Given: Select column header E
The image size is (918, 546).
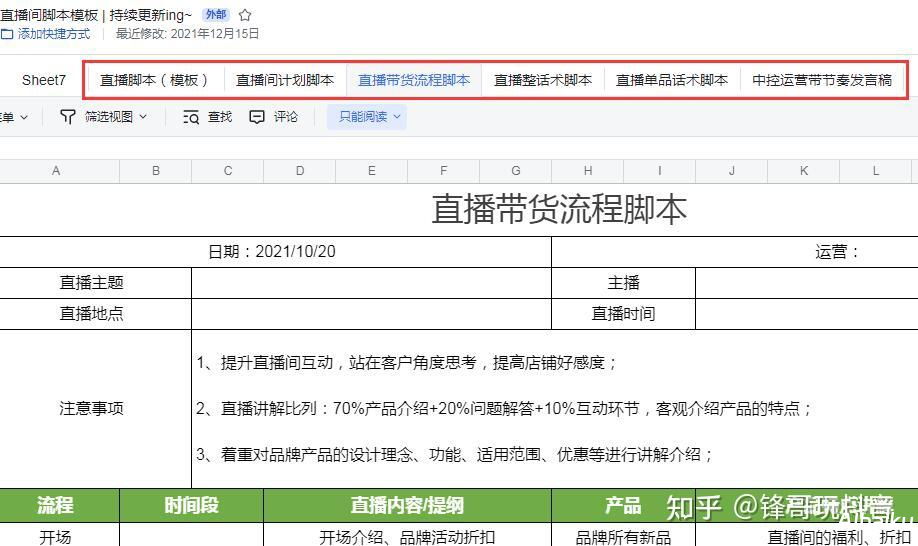Looking at the screenshot, I should pos(372,171).
